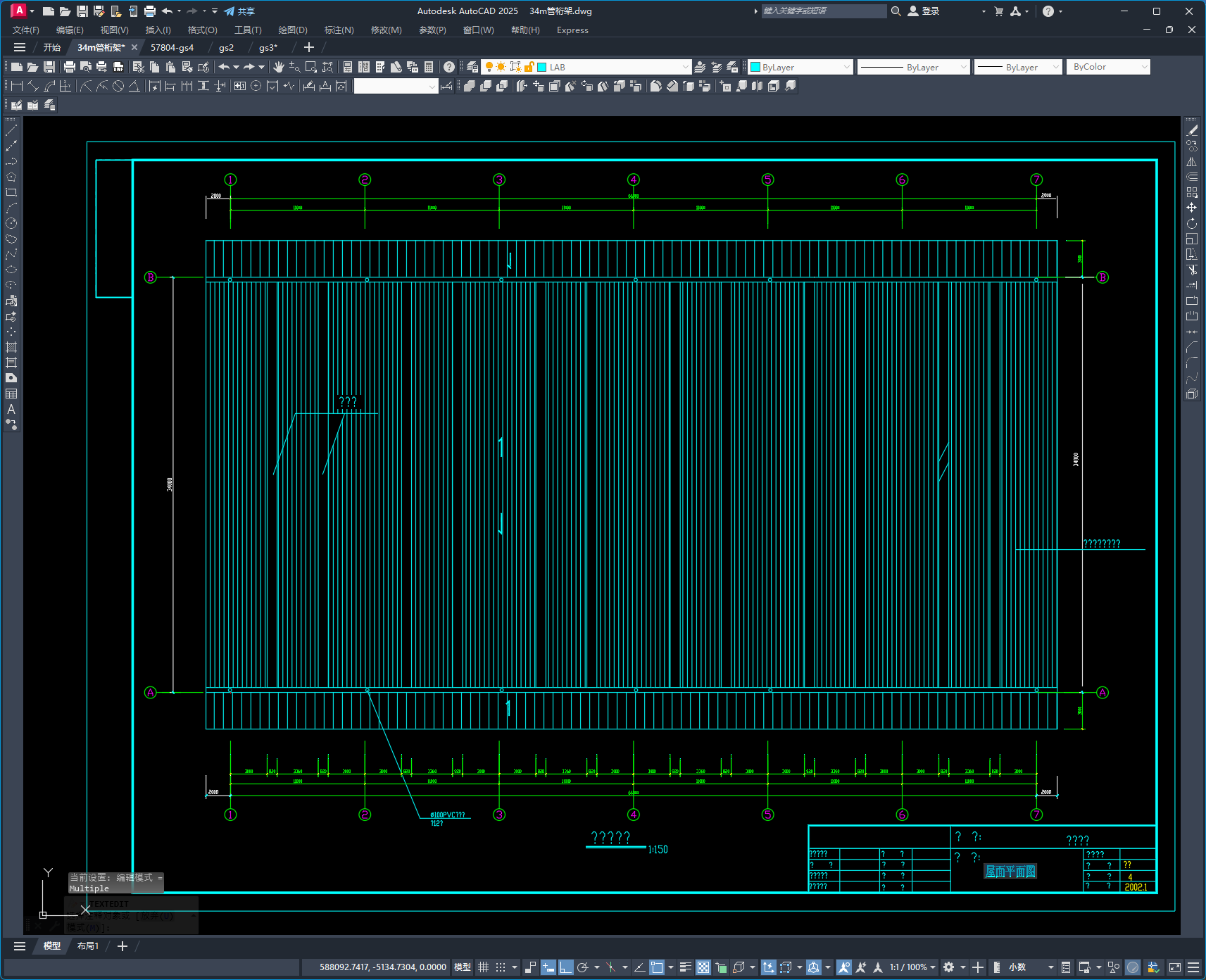The image size is (1206, 980).
Task: Click the 模型 model space button in status bar
Action: click(x=463, y=967)
